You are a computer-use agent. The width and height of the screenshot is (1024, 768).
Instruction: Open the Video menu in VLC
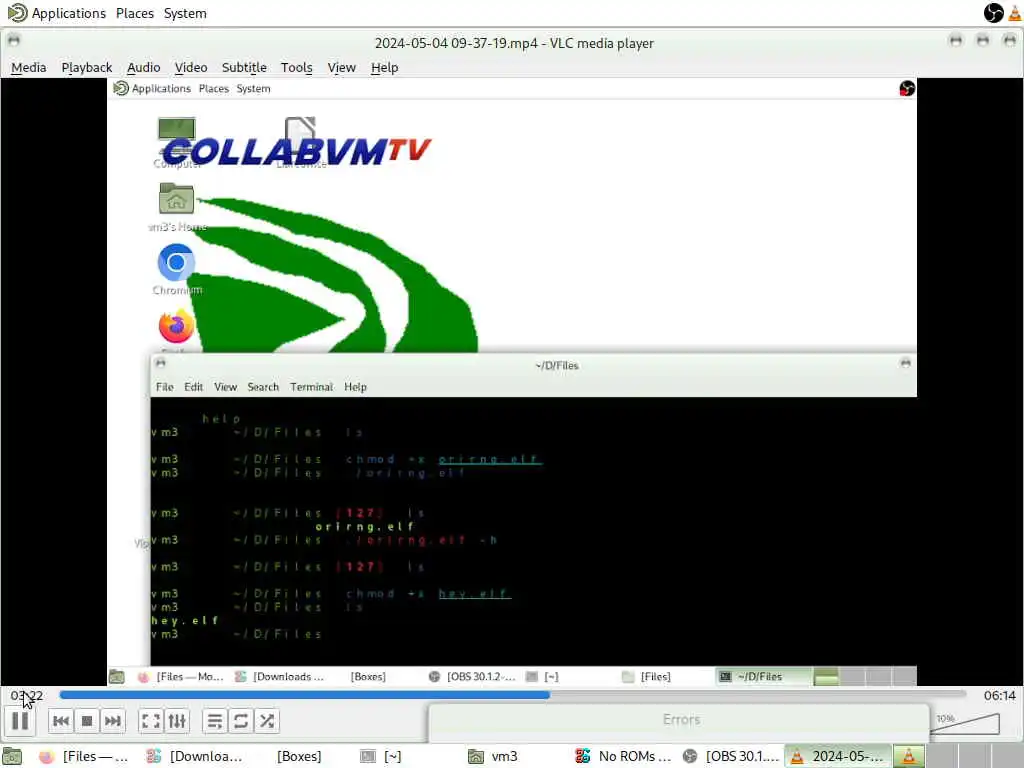[191, 67]
